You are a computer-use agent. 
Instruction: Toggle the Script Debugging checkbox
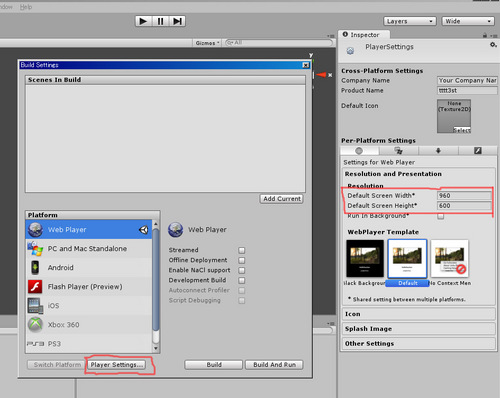coord(242,301)
